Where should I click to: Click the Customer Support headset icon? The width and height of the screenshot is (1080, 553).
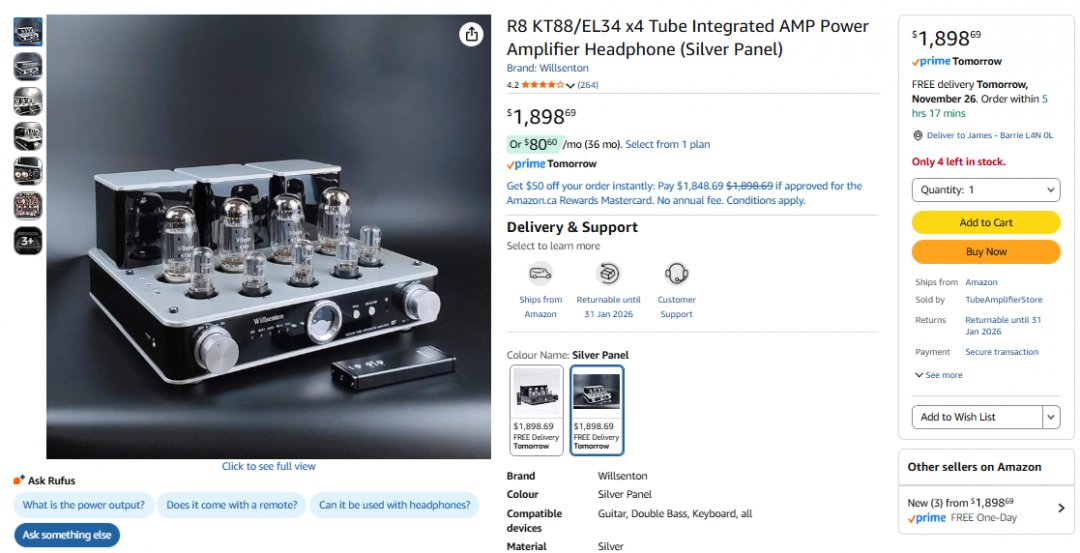[x=677, y=273]
